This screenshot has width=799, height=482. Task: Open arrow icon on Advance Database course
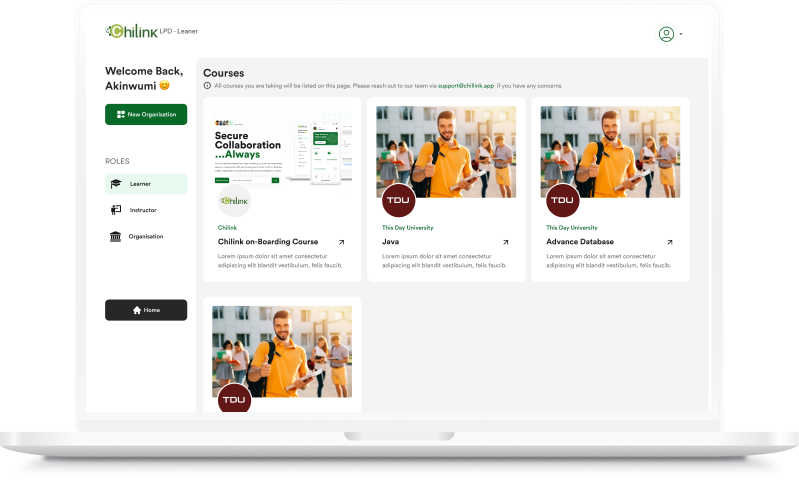pyautogui.click(x=669, y=242)
